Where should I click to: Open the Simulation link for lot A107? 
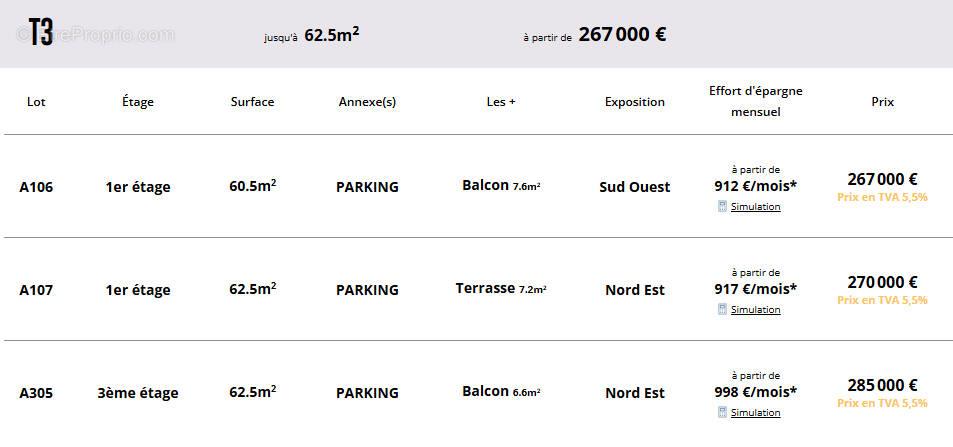pos(755,310)
